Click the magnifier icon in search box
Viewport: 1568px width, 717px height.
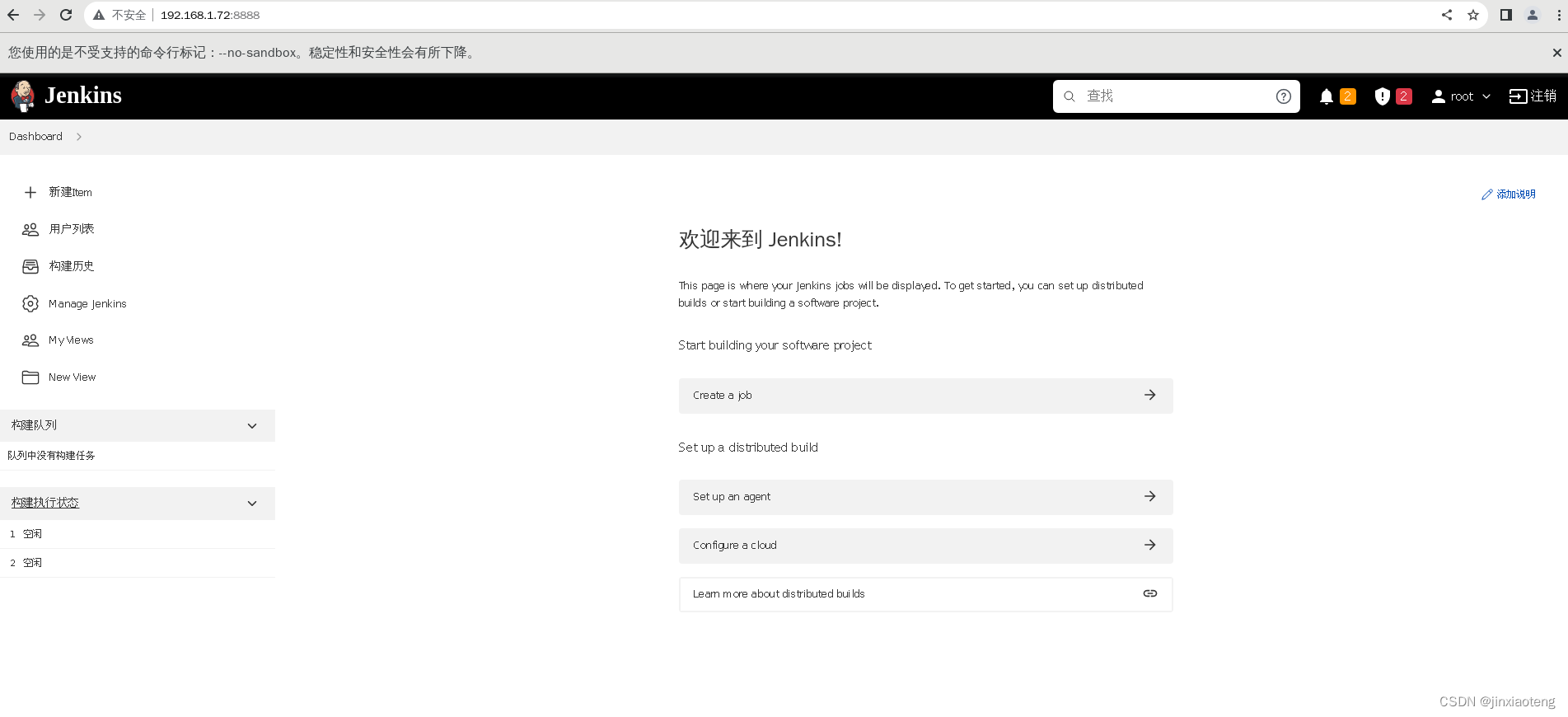(x=1070, y=96)
